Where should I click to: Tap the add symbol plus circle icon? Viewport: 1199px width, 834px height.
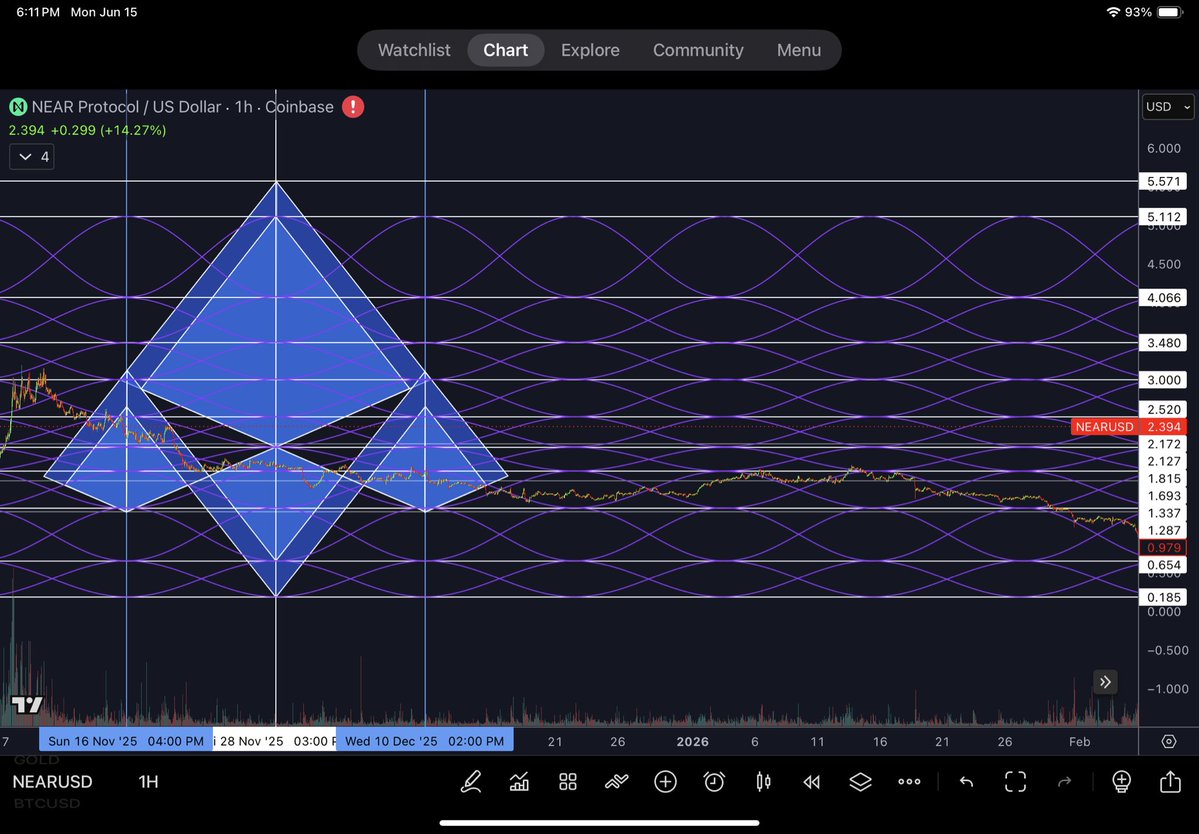point(665,781)
